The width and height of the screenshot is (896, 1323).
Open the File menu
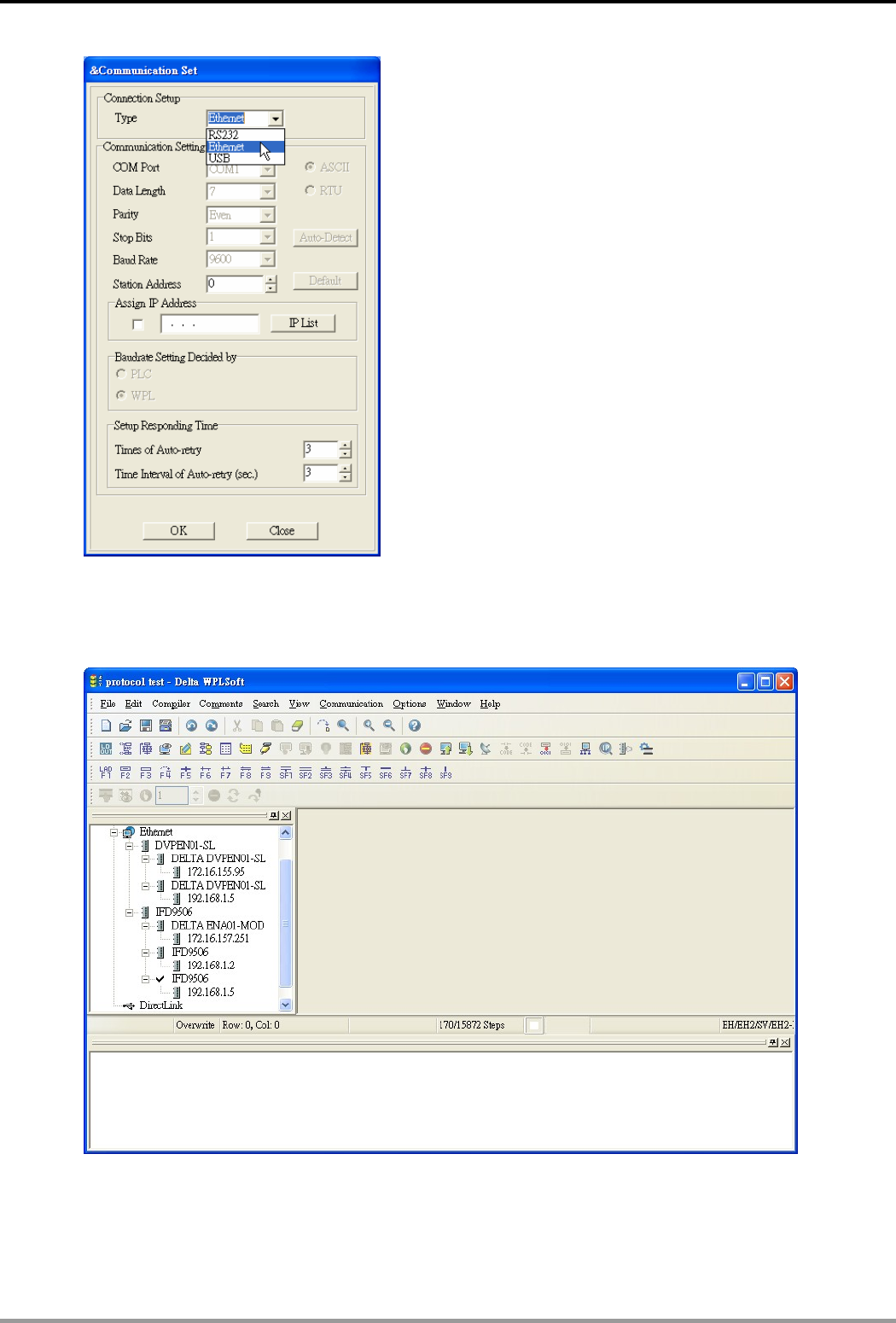point(108,704)
